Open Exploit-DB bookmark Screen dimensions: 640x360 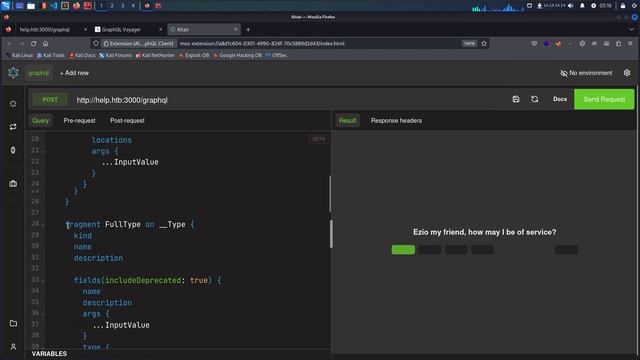tap(194, 55)
